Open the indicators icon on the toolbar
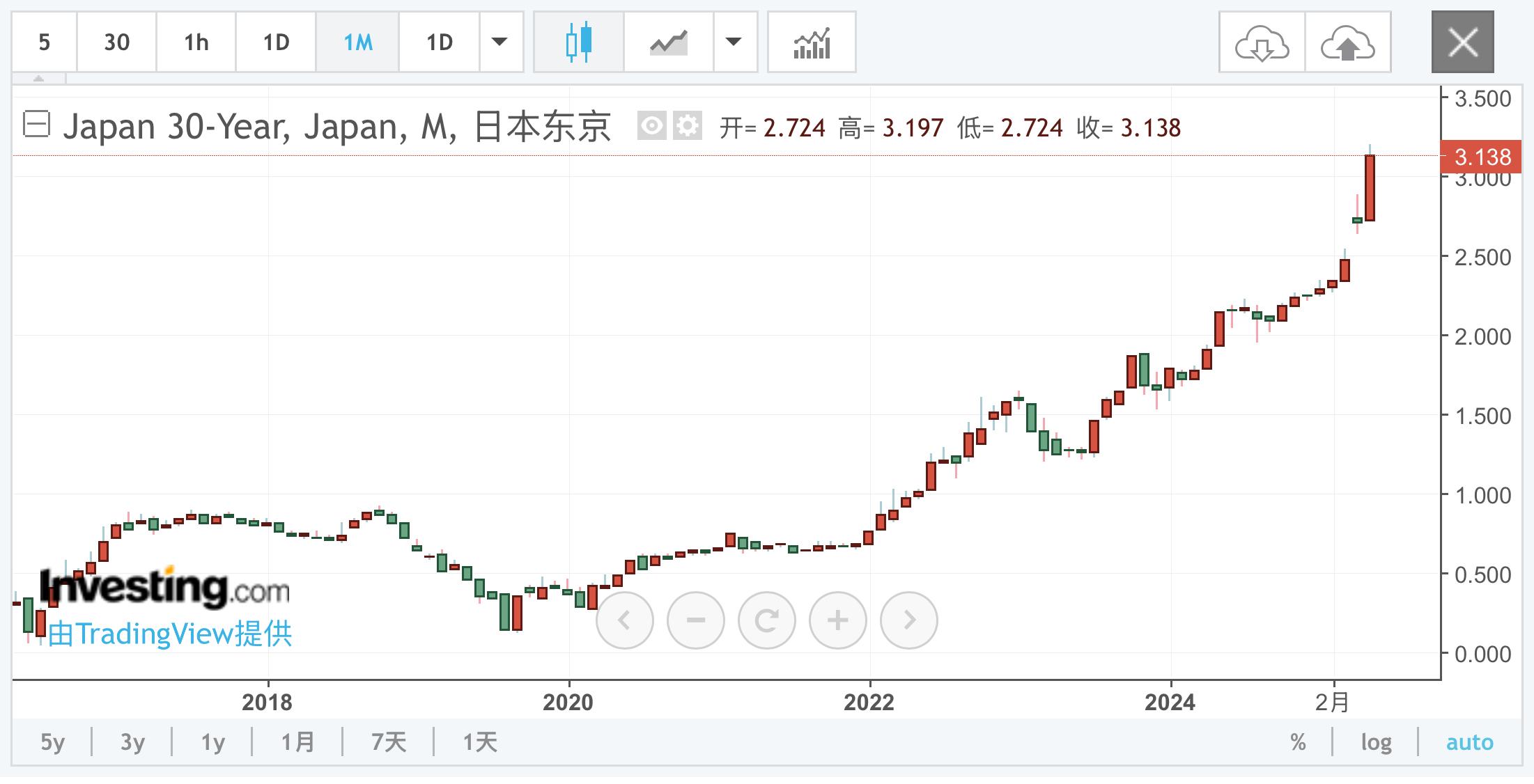The width and height of the screenshot is (1534, 784). [811, 42]
